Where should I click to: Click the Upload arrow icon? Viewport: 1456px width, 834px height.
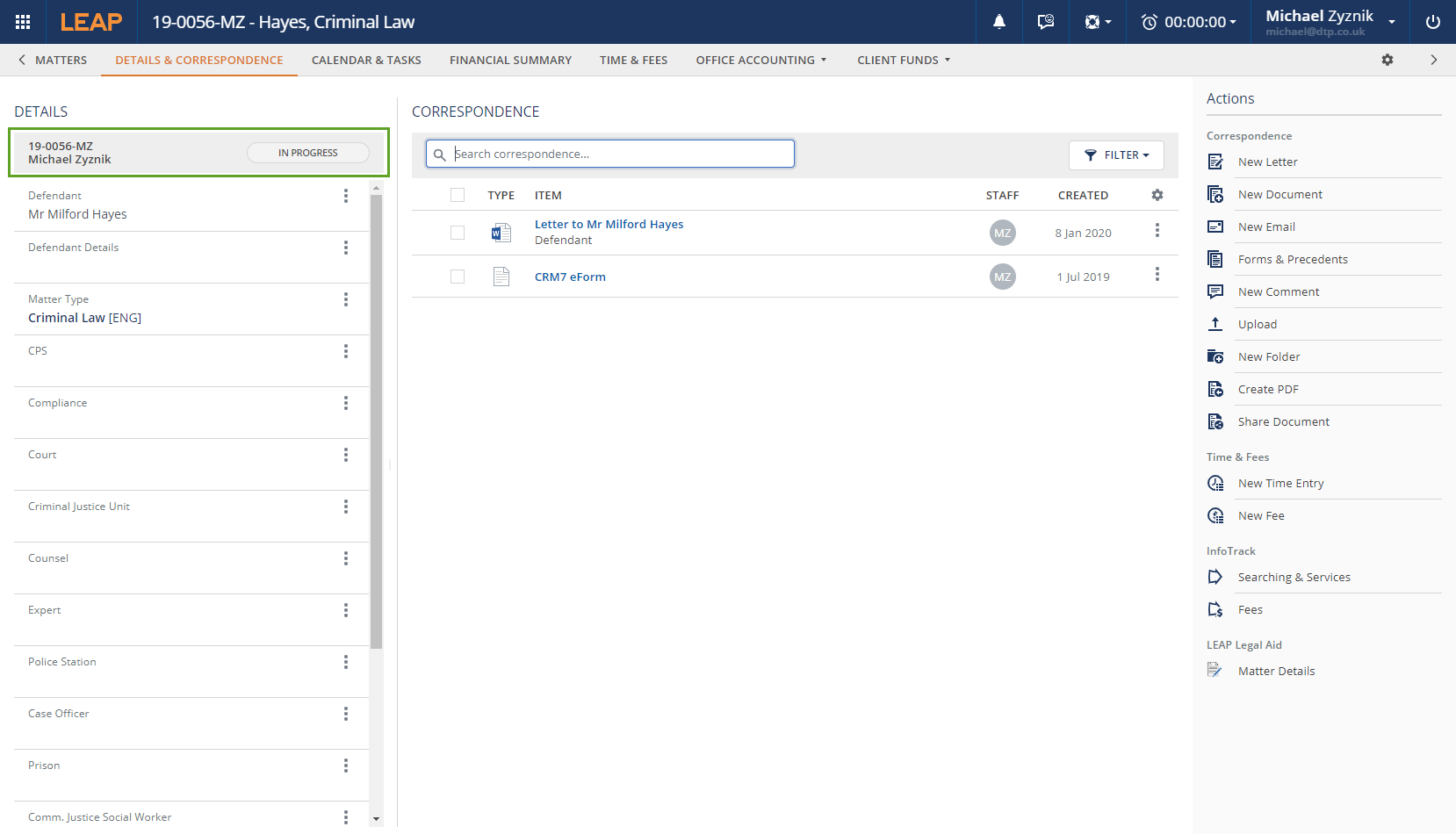(1215, 324)
